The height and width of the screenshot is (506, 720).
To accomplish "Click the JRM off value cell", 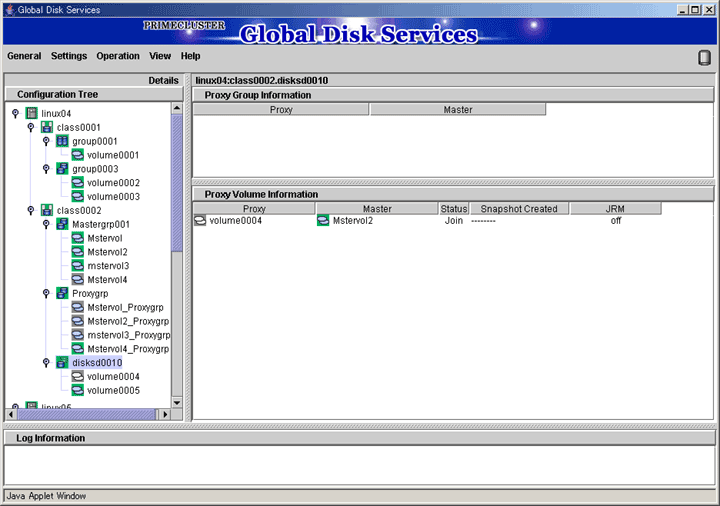I will click(x=616, y=220).
